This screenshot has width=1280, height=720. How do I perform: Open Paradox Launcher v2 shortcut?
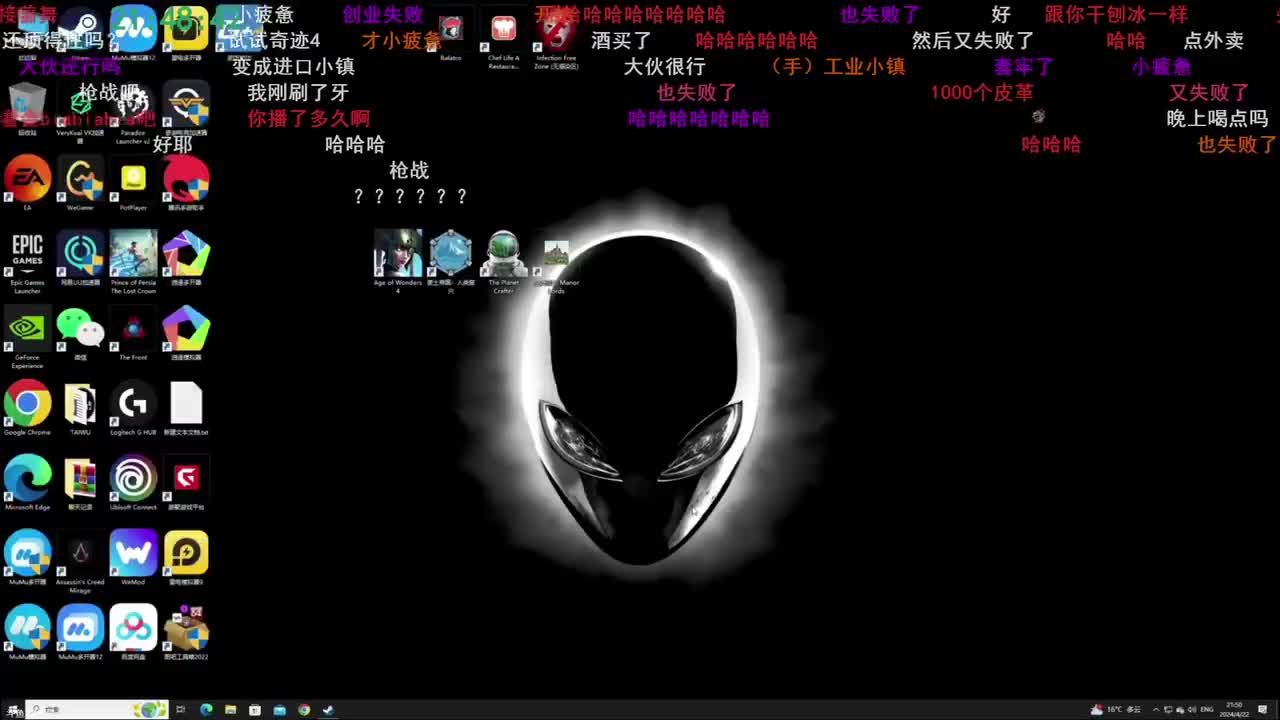pyautogui.click(x=133, y=112)
